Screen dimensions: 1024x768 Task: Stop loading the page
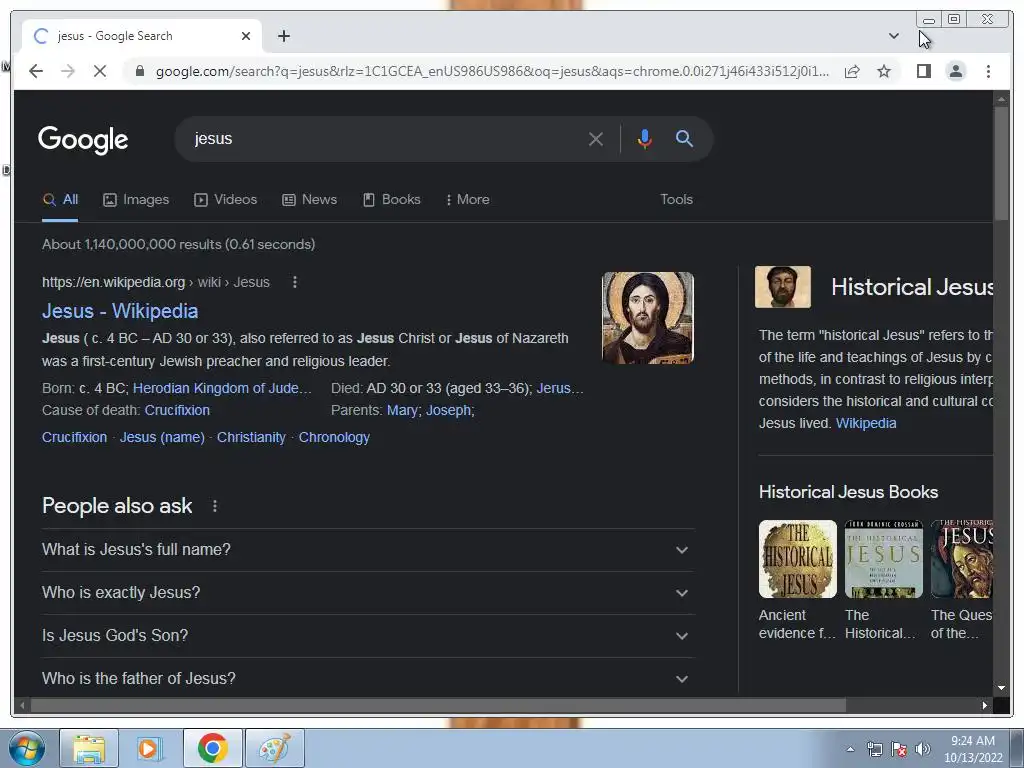100,71
